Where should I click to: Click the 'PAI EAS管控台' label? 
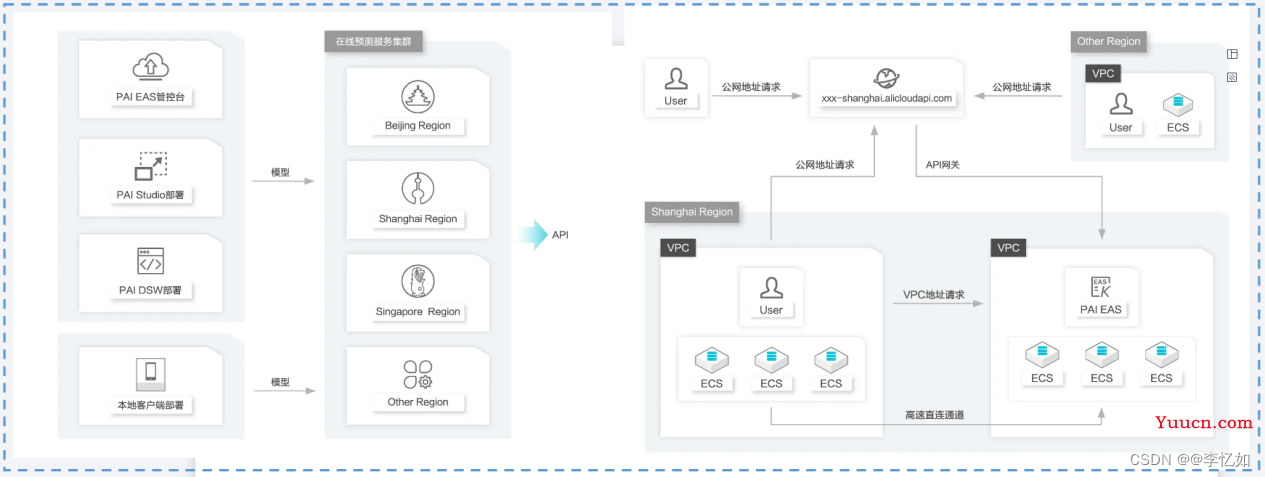tap(150, 98)
